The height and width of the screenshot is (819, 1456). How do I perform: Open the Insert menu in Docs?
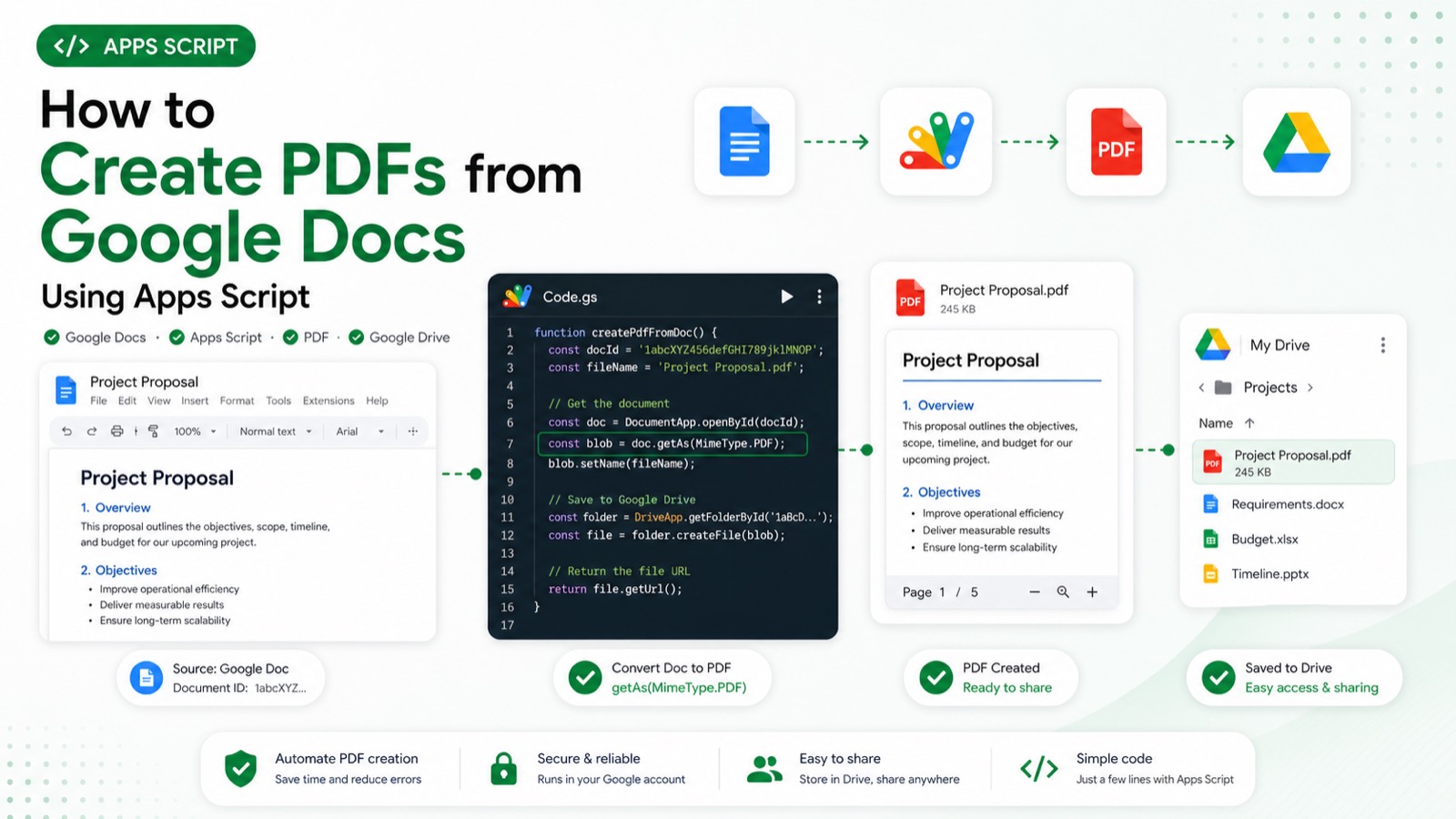(195, 400)
